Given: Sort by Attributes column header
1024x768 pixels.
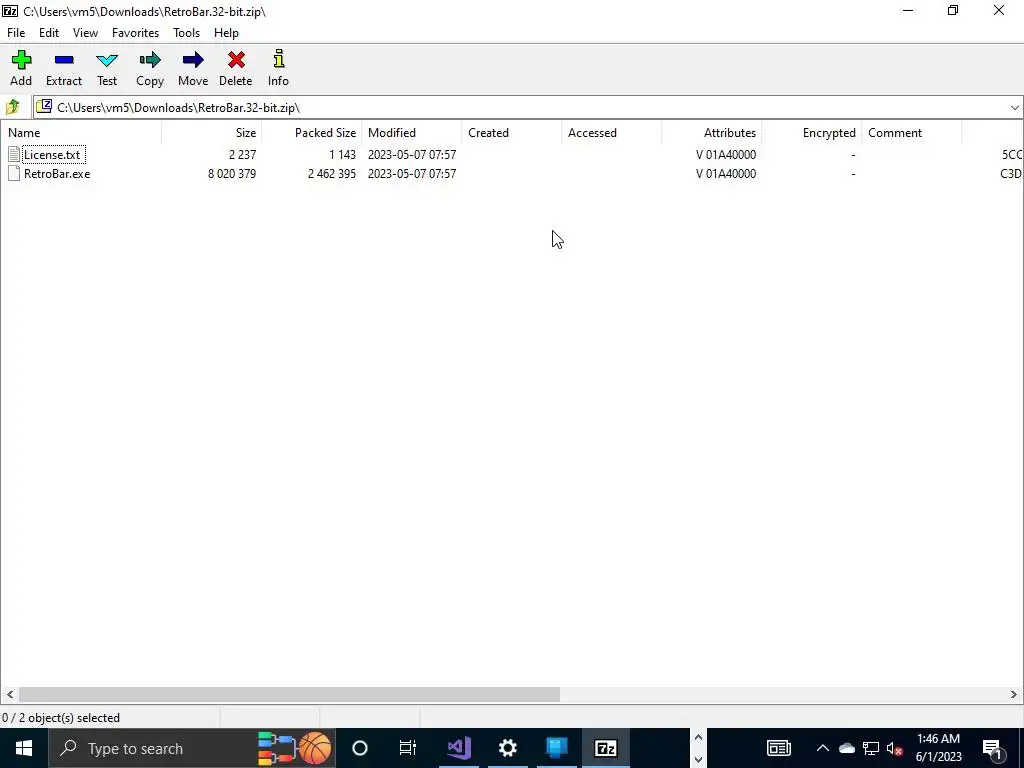Looking at the screenshot, I should [x=711, y=133].
